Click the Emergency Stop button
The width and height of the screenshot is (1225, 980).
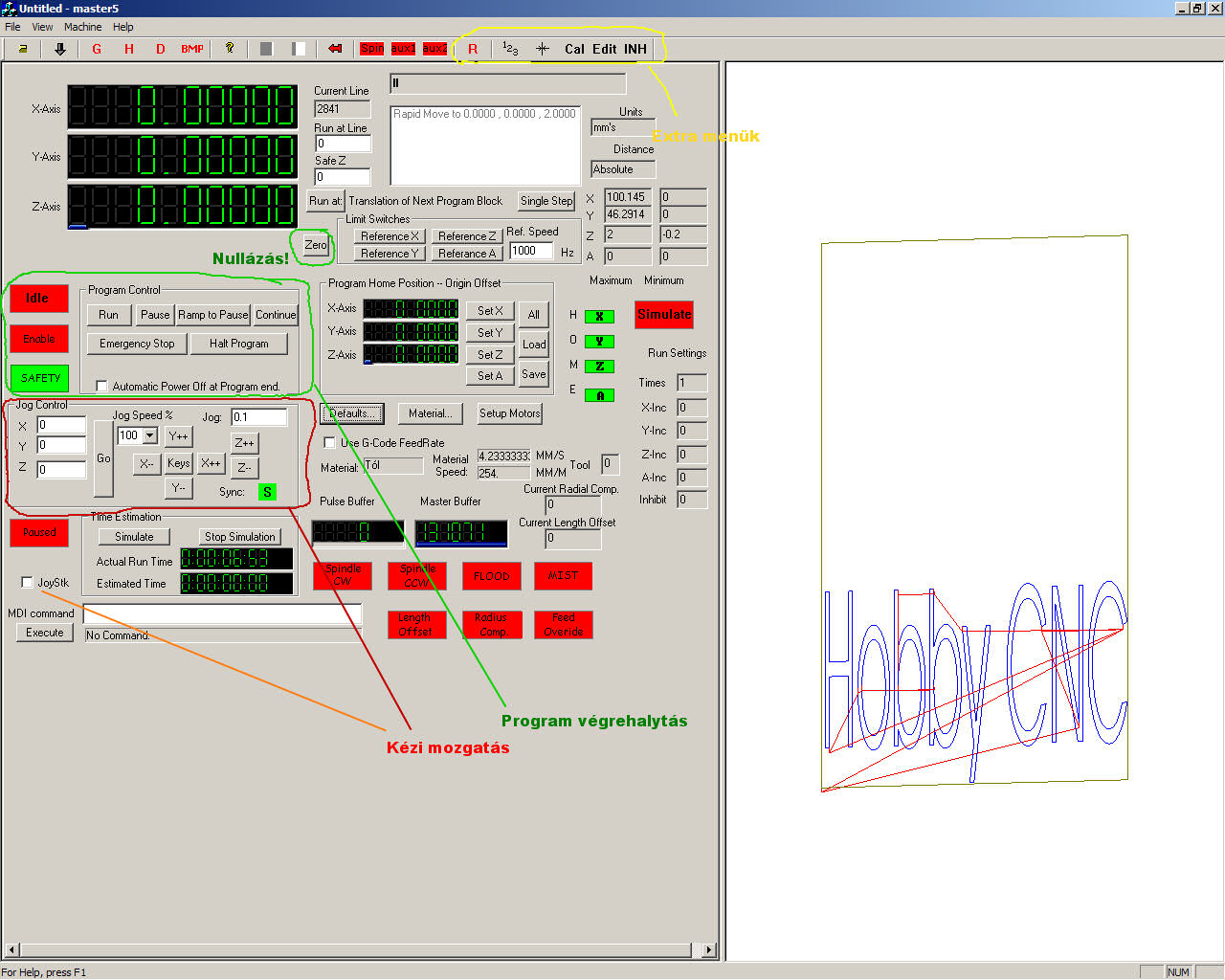137,344
